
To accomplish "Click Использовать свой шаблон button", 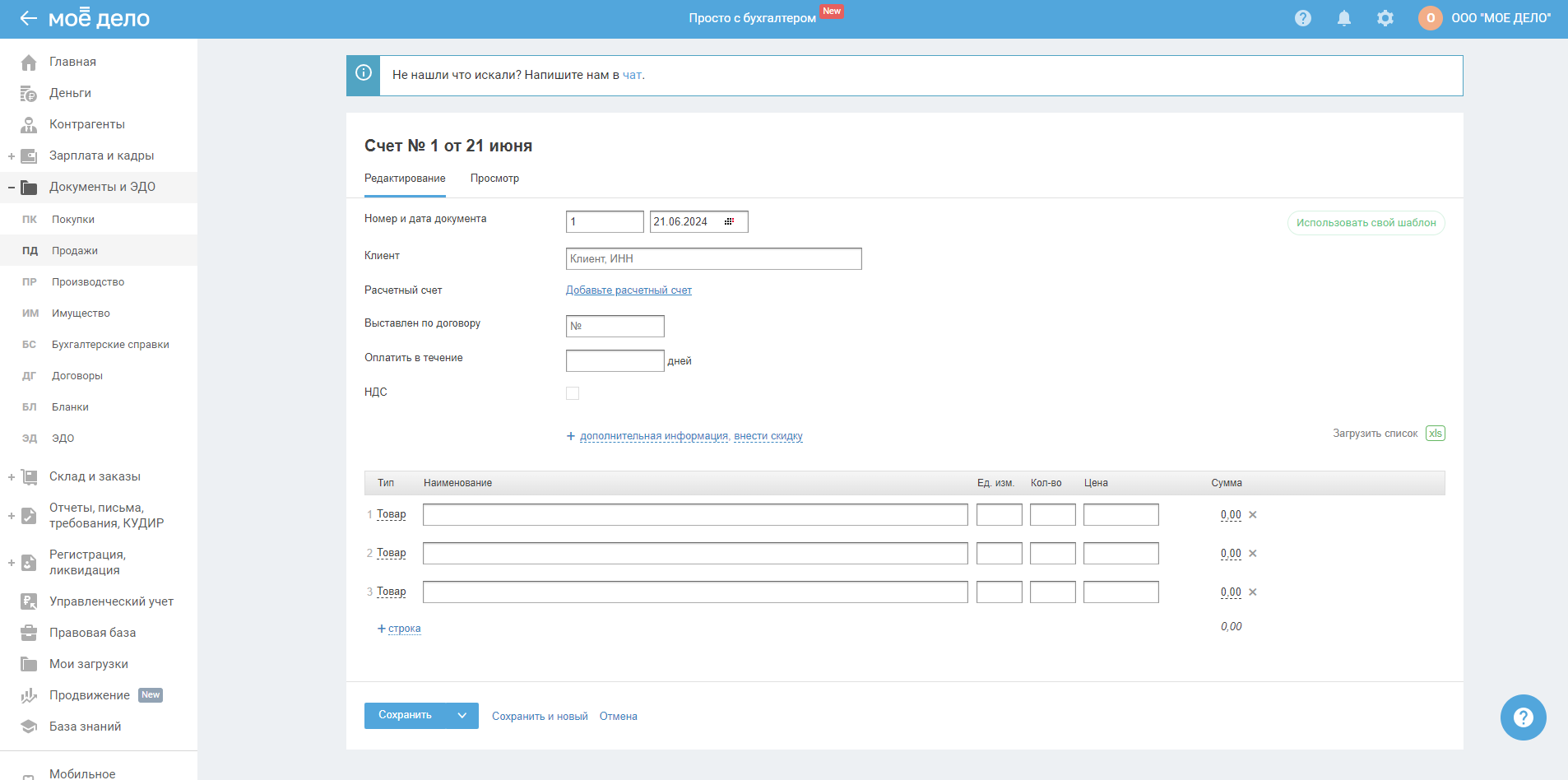I will coord(1366,223).
